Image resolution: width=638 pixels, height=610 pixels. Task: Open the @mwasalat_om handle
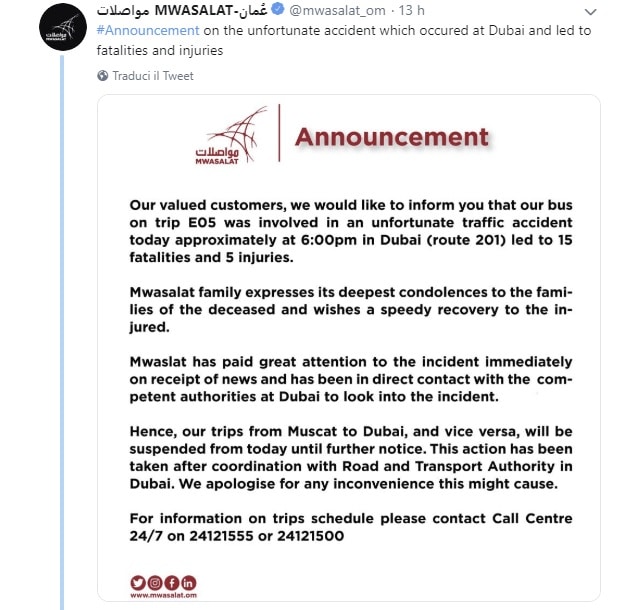336,11
